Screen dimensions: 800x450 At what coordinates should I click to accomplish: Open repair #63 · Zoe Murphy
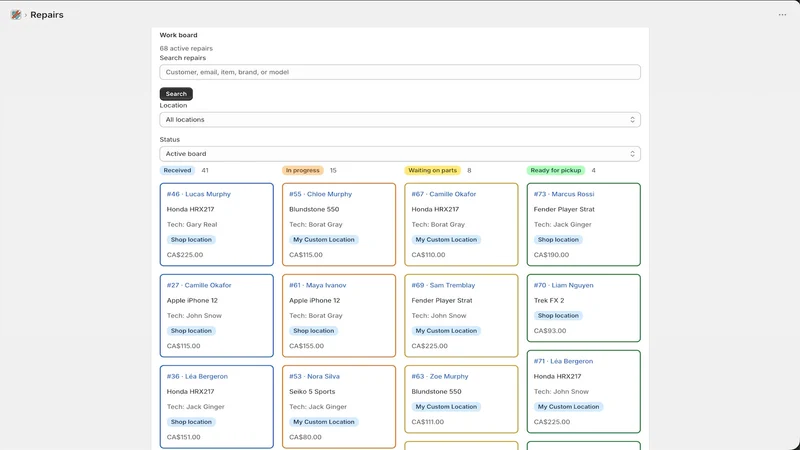click(440, 377)
